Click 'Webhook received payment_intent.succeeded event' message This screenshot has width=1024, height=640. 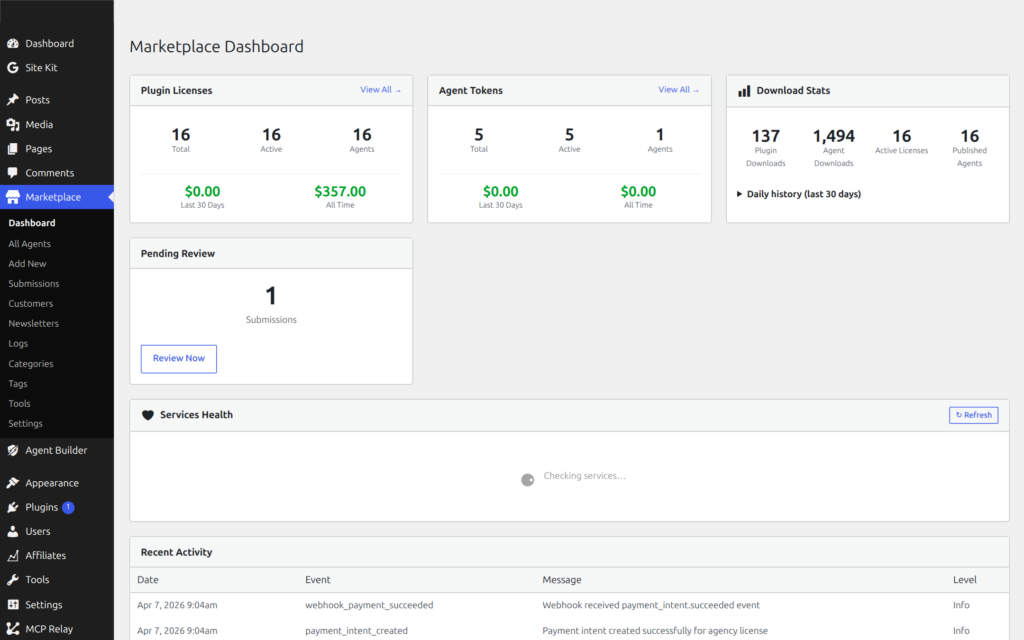pos(650,605)
